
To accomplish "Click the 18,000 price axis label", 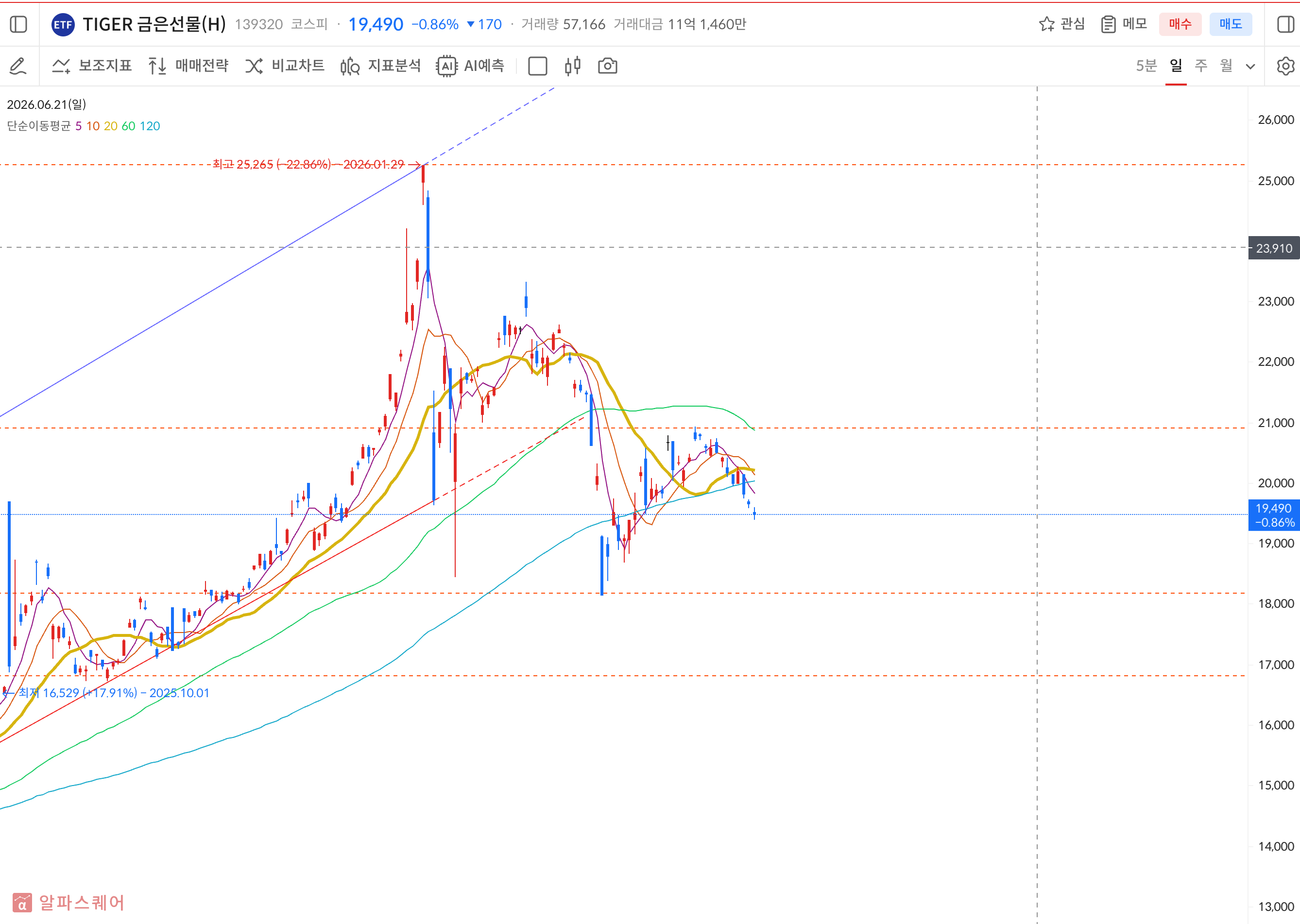I will click(x=1276, y=604).
